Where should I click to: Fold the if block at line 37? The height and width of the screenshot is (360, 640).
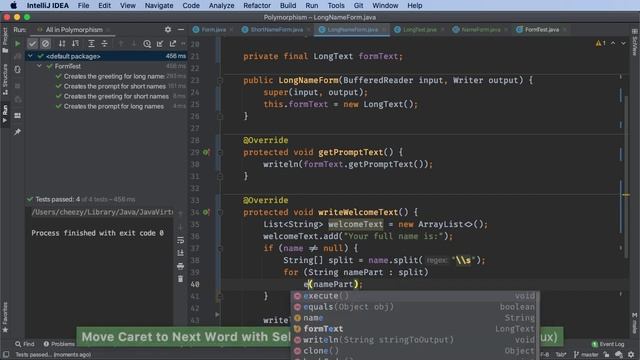(220, 248)
